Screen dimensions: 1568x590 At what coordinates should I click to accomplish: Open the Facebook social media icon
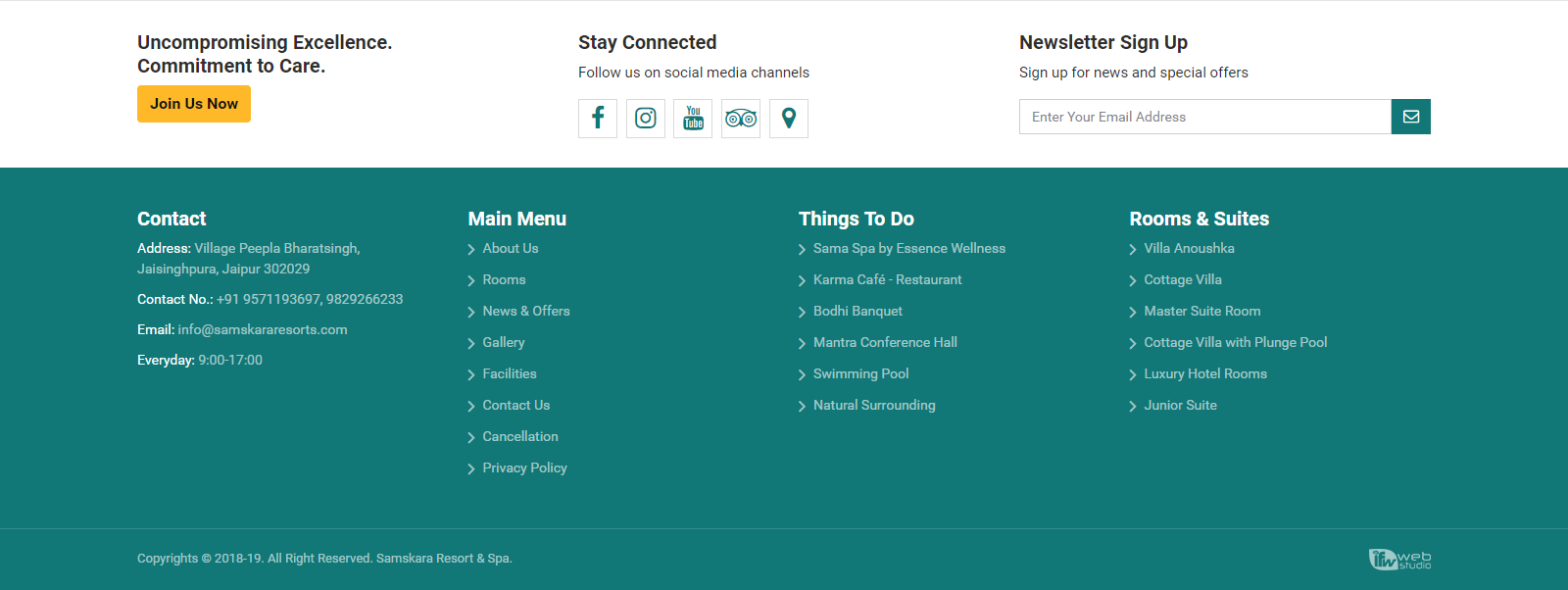pos(598,119)
